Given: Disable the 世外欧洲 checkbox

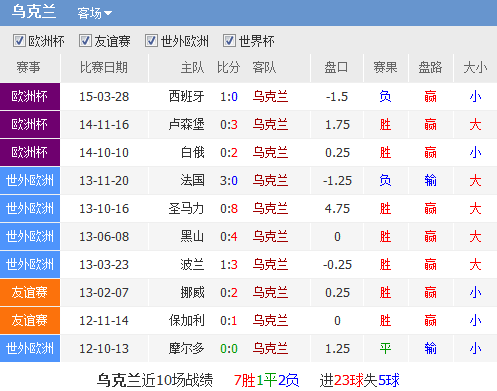Looking at the screenshot, I should [x=151, y=41].
